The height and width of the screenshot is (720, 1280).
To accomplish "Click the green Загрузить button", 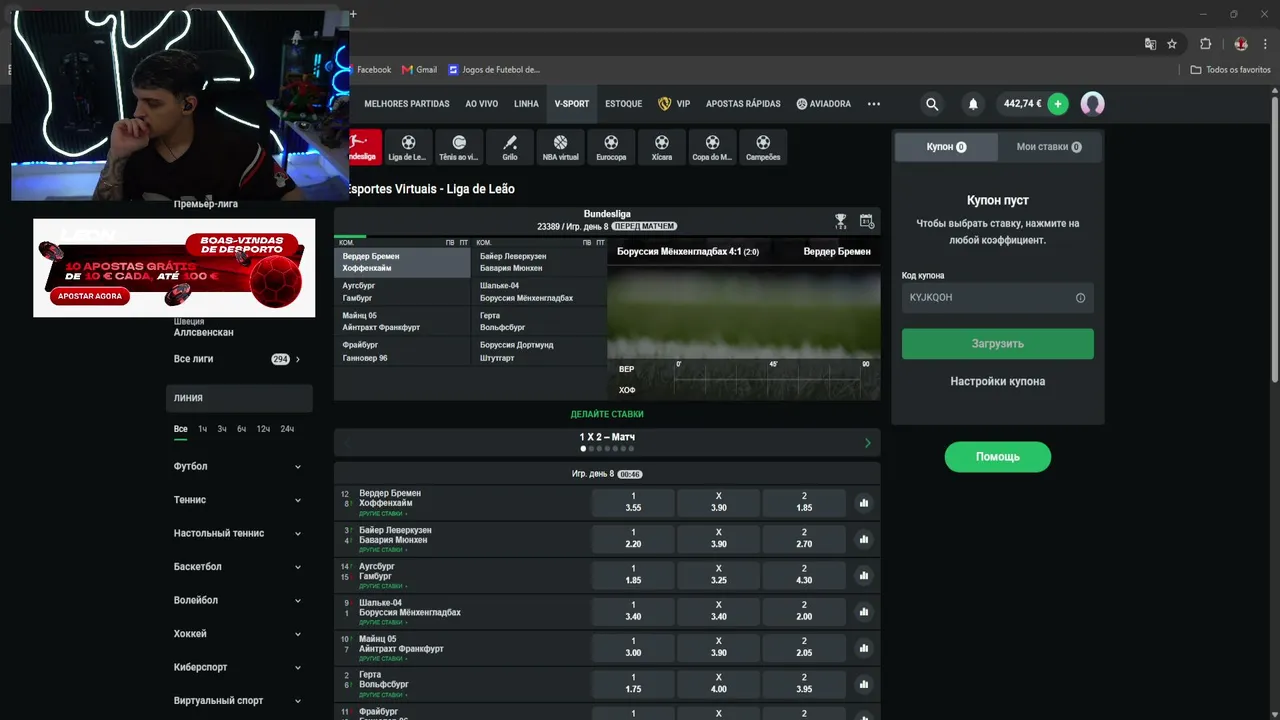I will 998,344.
